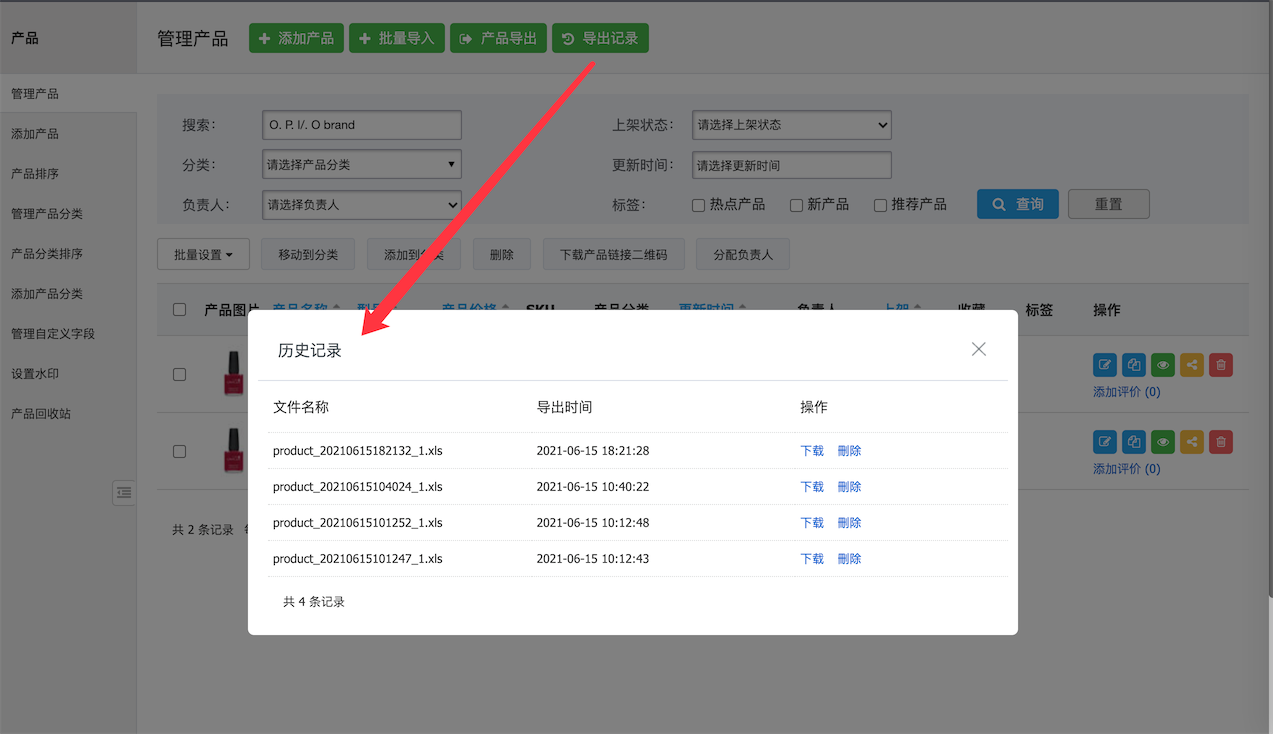The height and width of the screenshot is (734, 1273).
Task: Close the 历史记录 dialog with the X
Action: pos(978,349)
